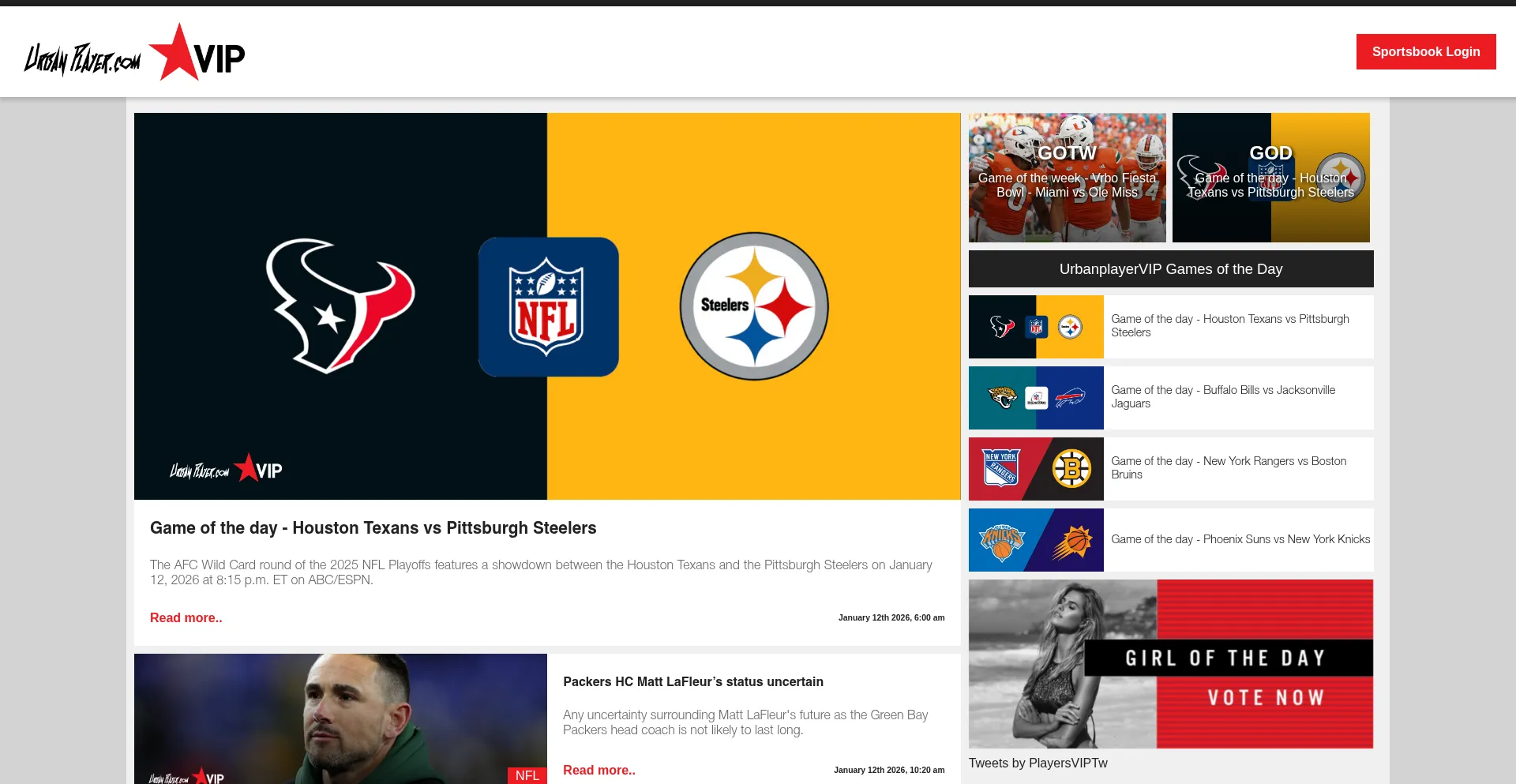Click the red NFL tag on LaFleur photo
This screenshot has height=784, width=1516.
[x=527, y=775]
